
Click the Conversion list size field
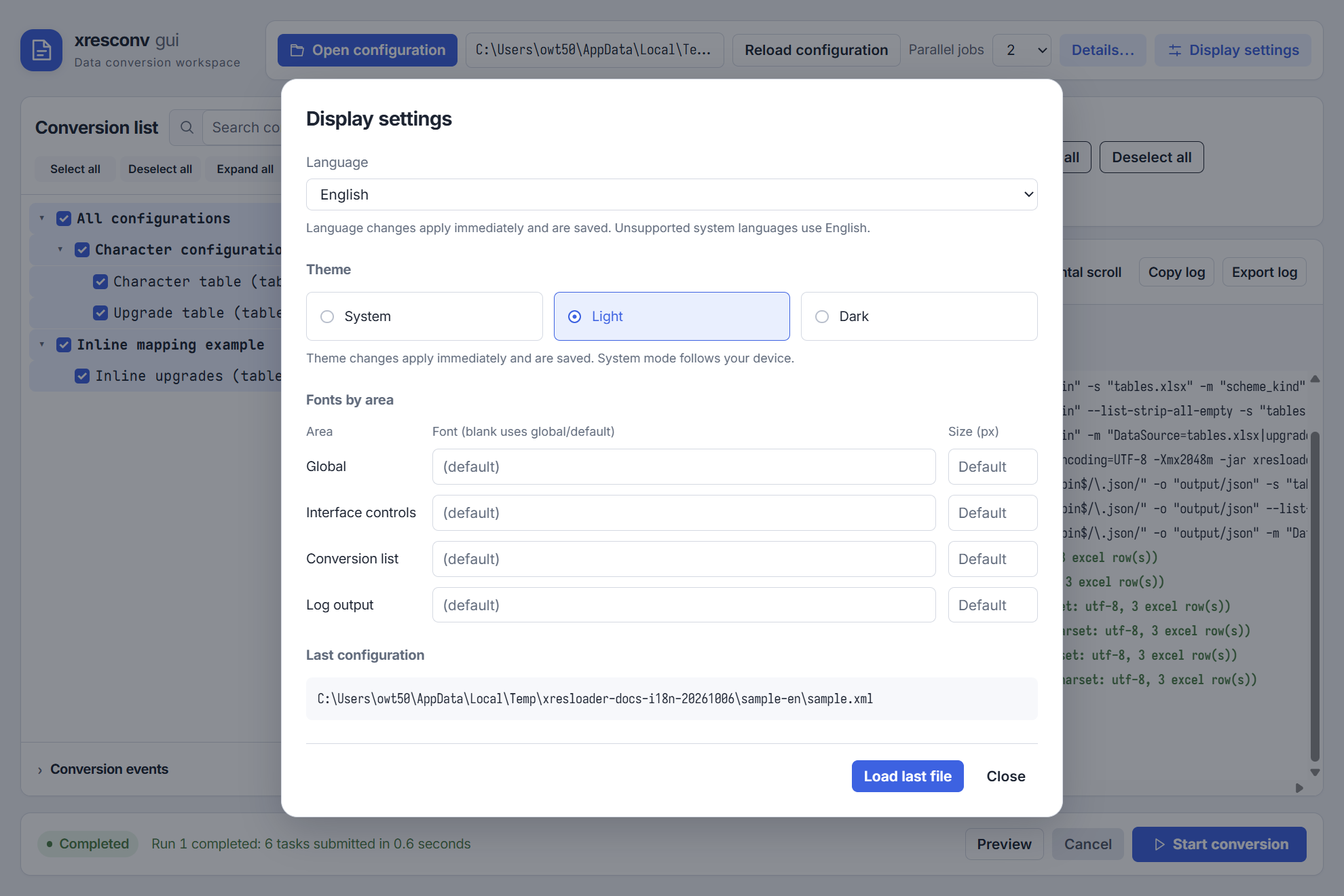[x=992, y=559]
